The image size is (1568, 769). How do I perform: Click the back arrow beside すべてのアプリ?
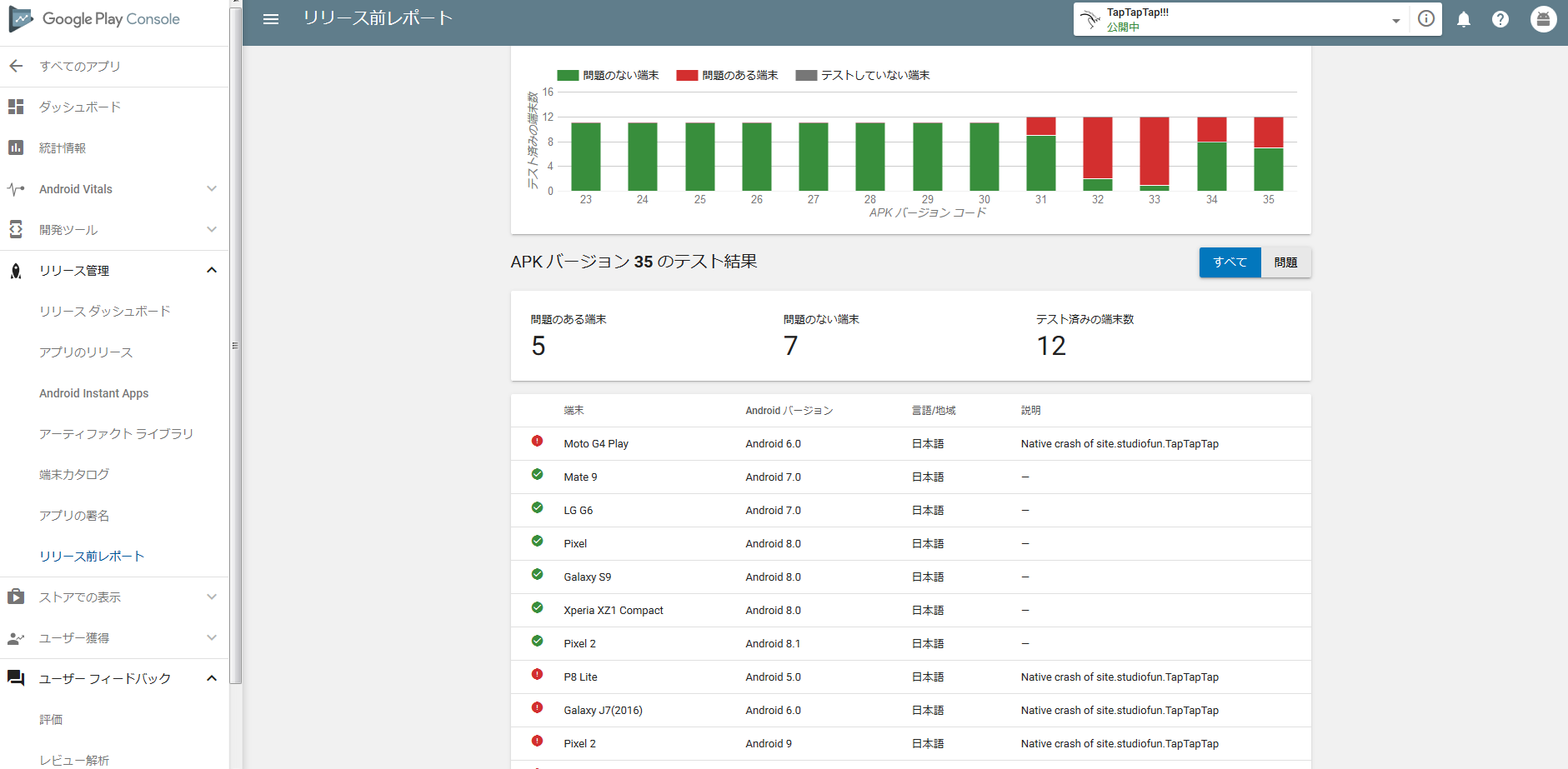pos(16,66)
